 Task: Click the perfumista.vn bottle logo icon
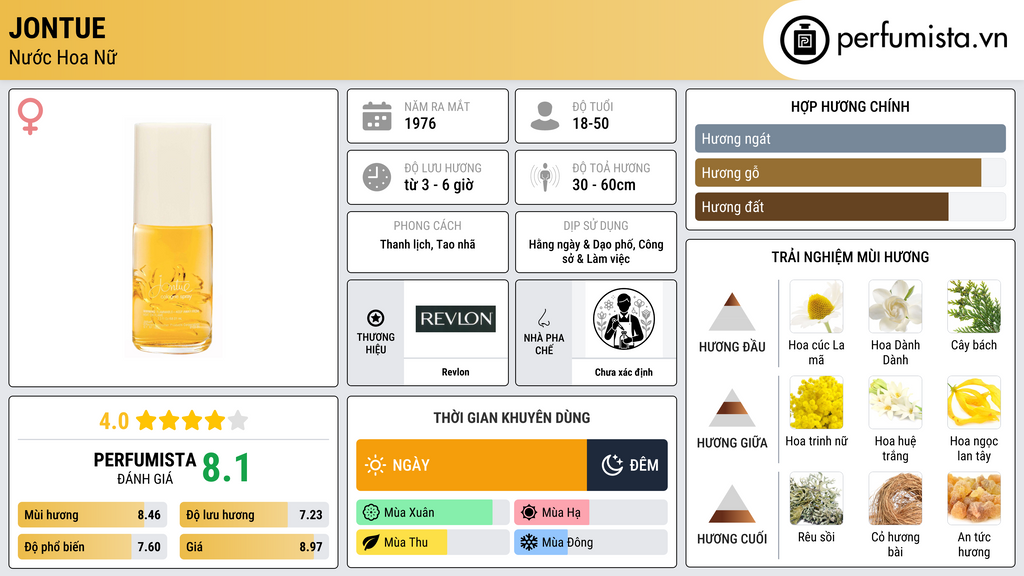click(x=805, y=40)
